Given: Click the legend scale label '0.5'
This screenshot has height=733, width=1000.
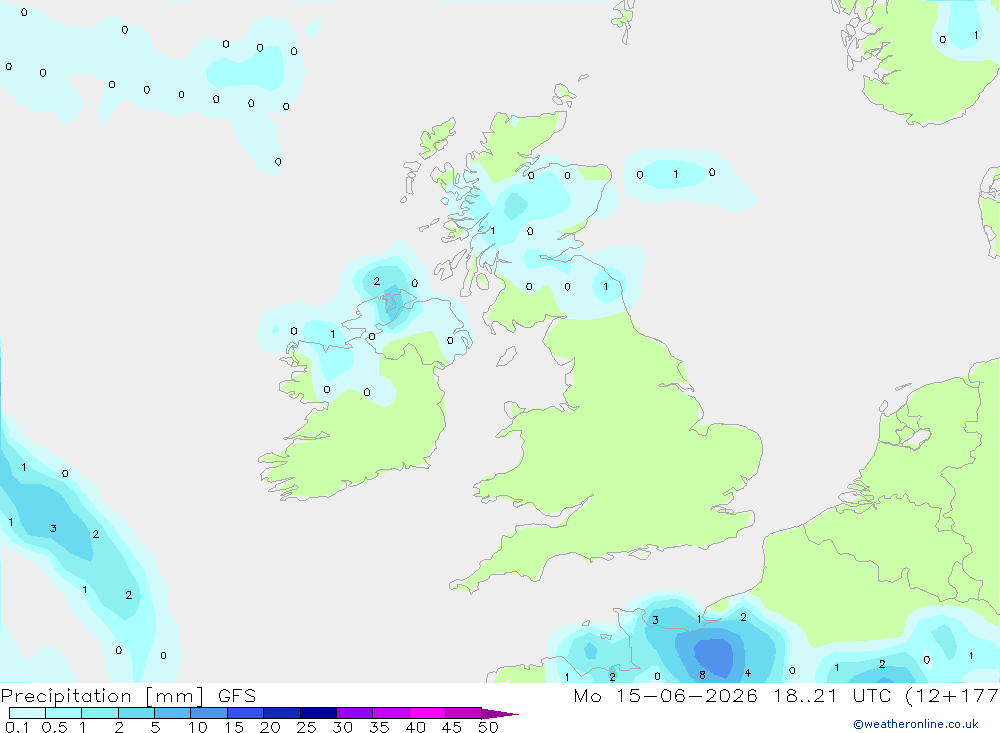Looking at the screenshot, I should pos(54,727).
